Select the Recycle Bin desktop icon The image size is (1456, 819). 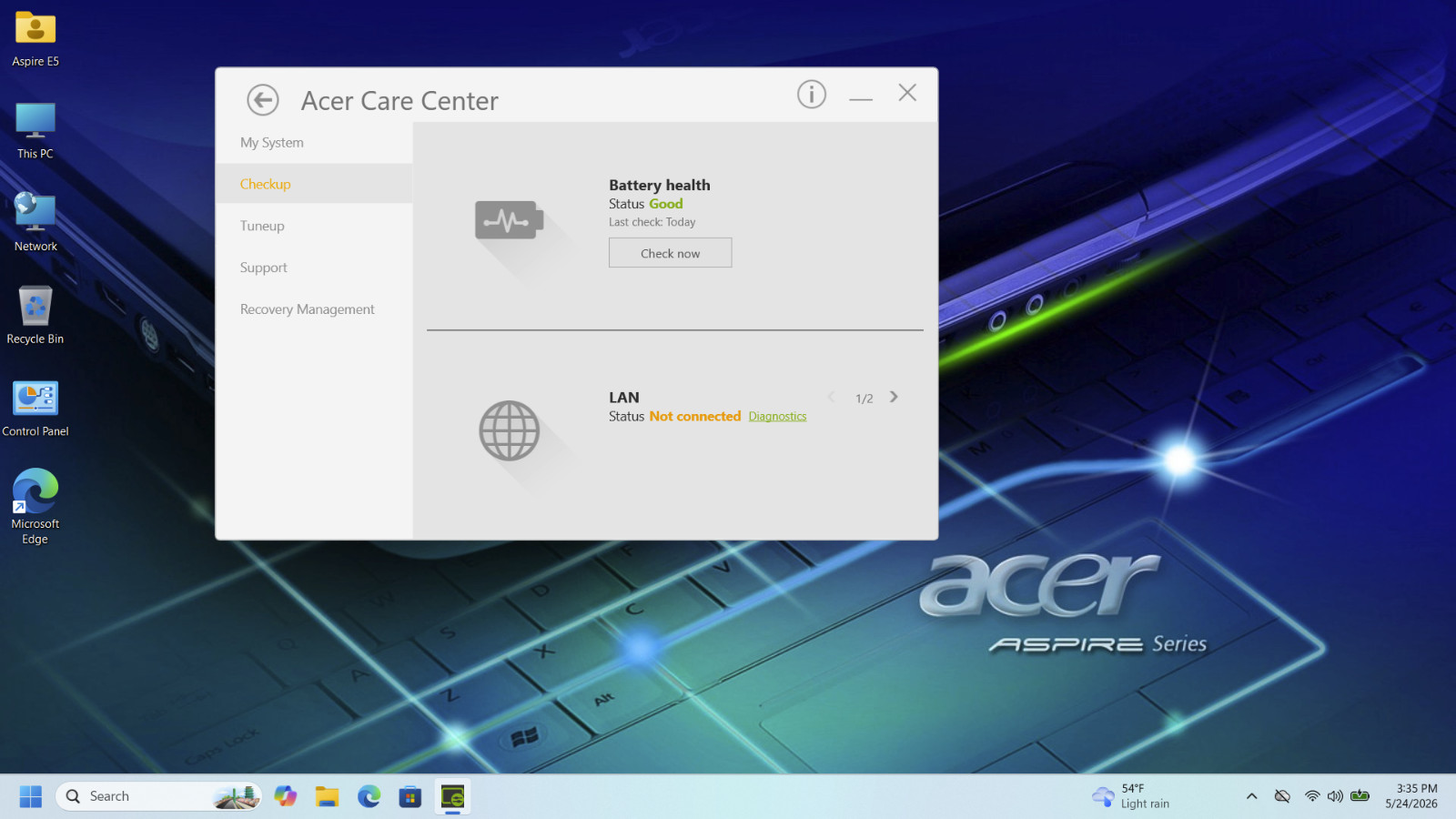pyautogui.click(x=35, y=316)
